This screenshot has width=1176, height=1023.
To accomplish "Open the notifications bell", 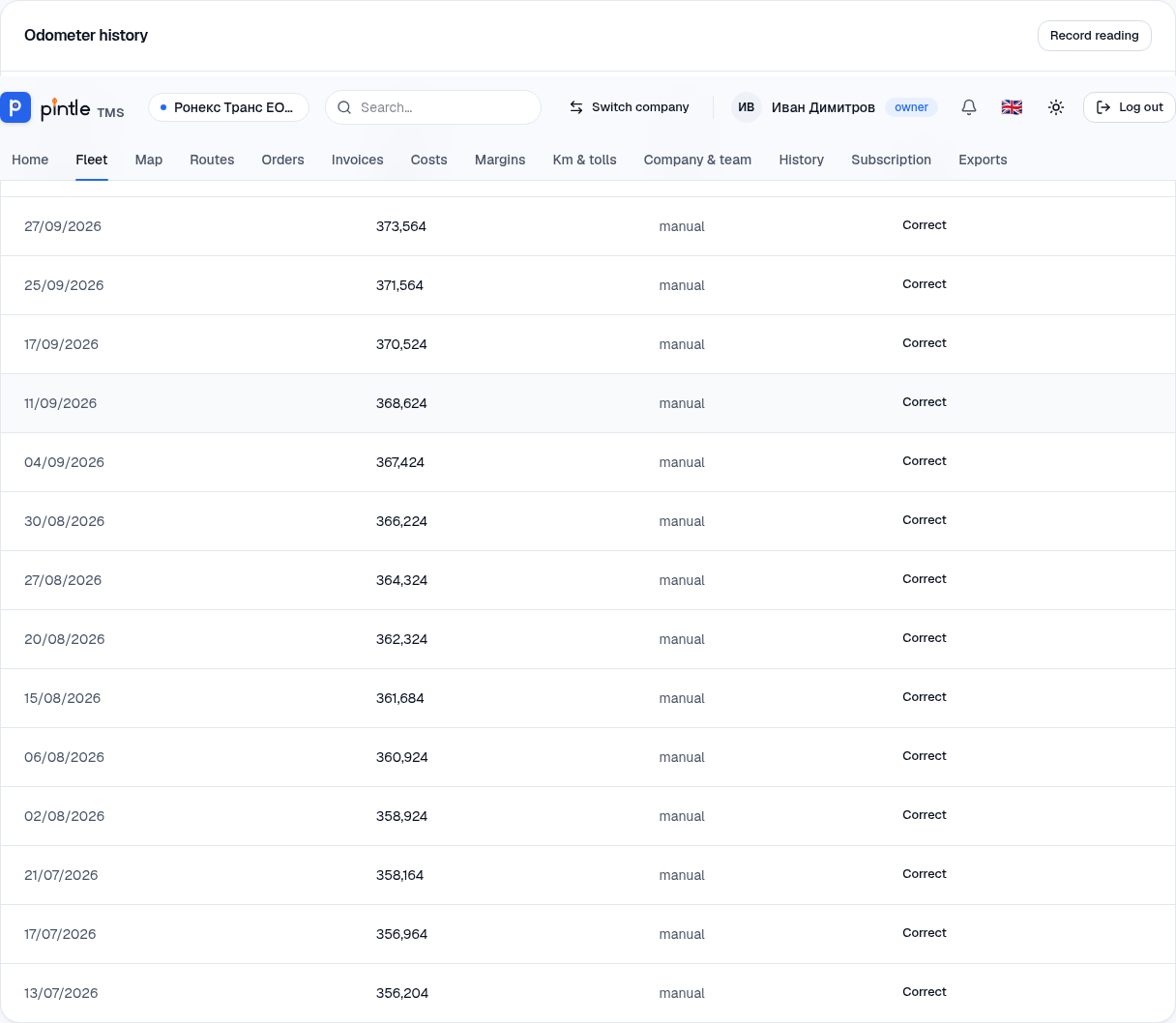I will 969,107.
